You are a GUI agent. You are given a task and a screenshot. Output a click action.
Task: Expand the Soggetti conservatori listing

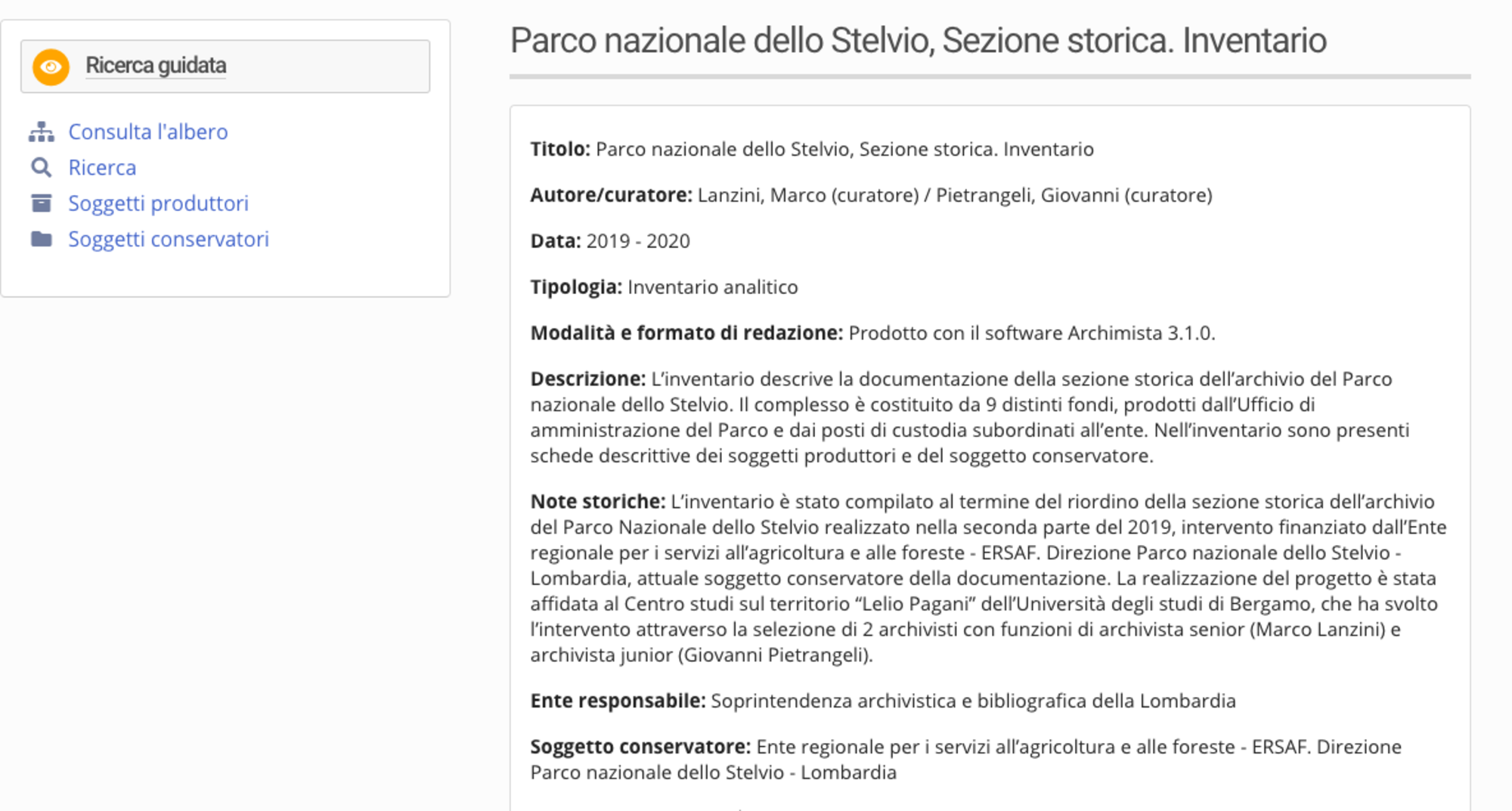pos(168,239)
